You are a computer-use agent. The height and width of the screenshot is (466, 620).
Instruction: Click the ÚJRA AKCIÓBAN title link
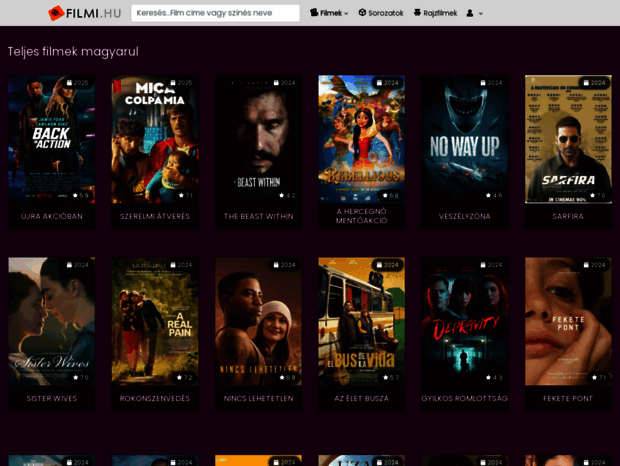[52, 216]
